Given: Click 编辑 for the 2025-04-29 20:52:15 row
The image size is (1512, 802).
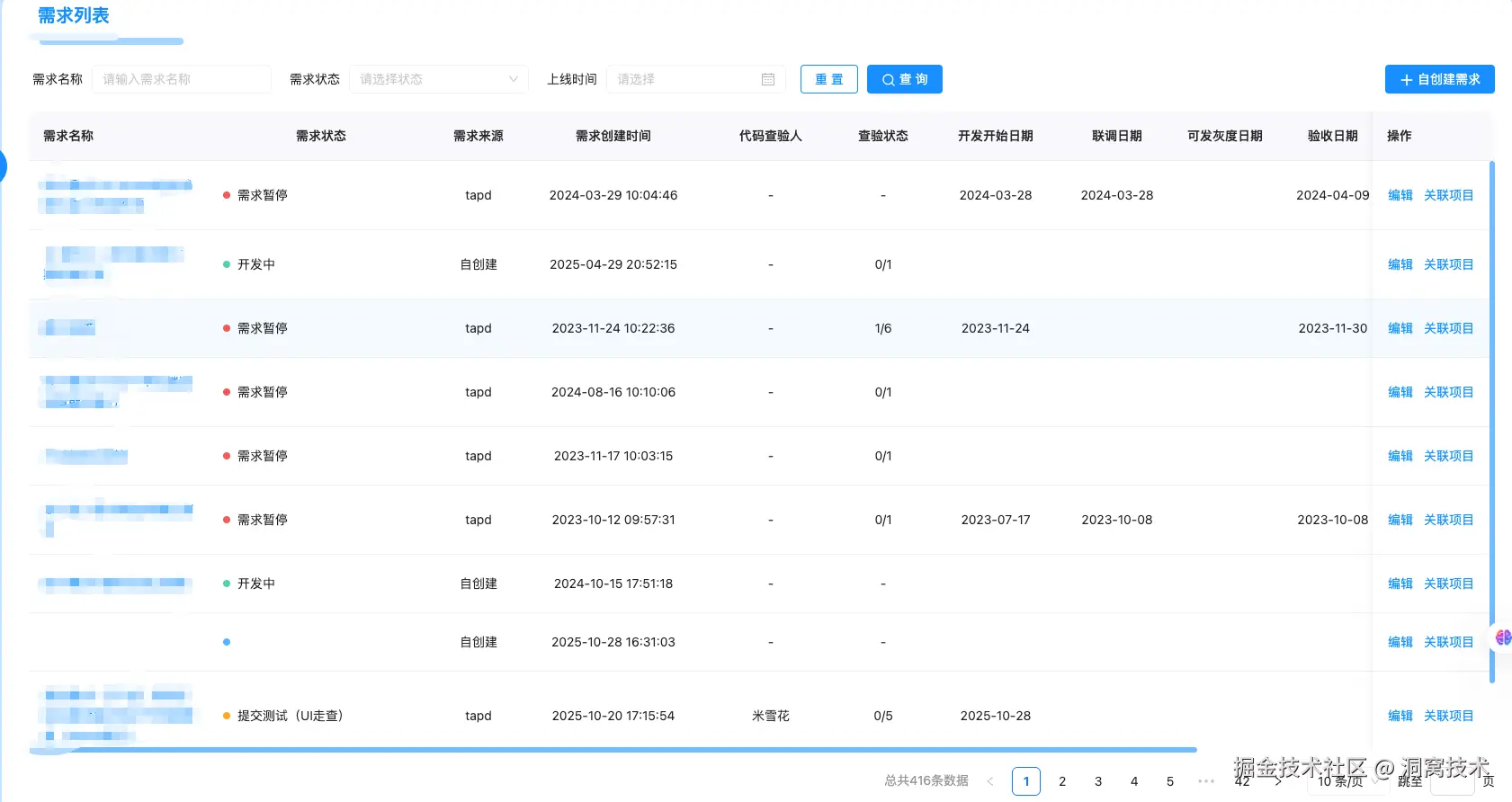Looking at the screenshot, I should [x=1400, y=264].
